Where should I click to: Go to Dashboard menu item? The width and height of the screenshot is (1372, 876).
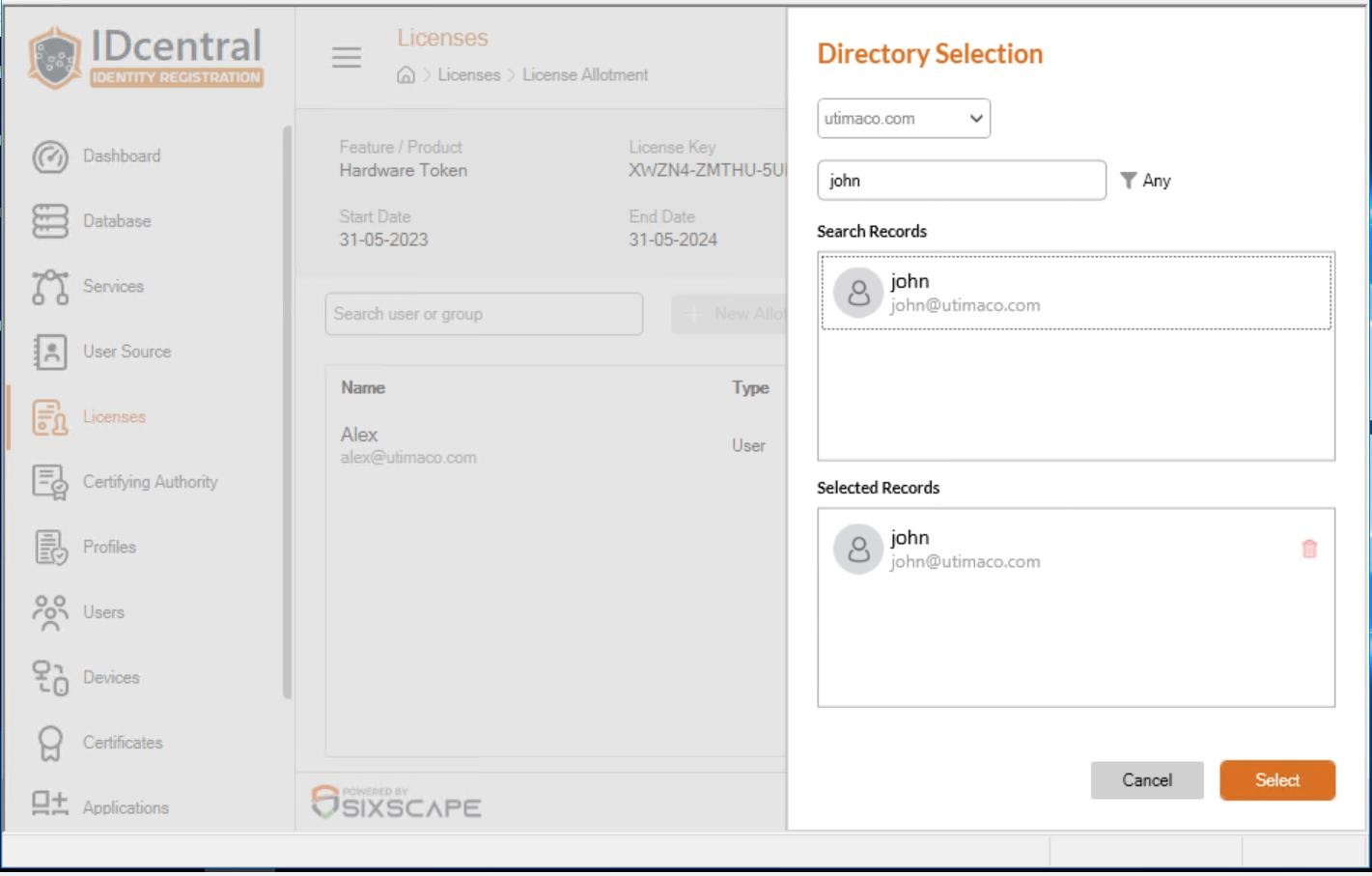click(x=122, y=156)
